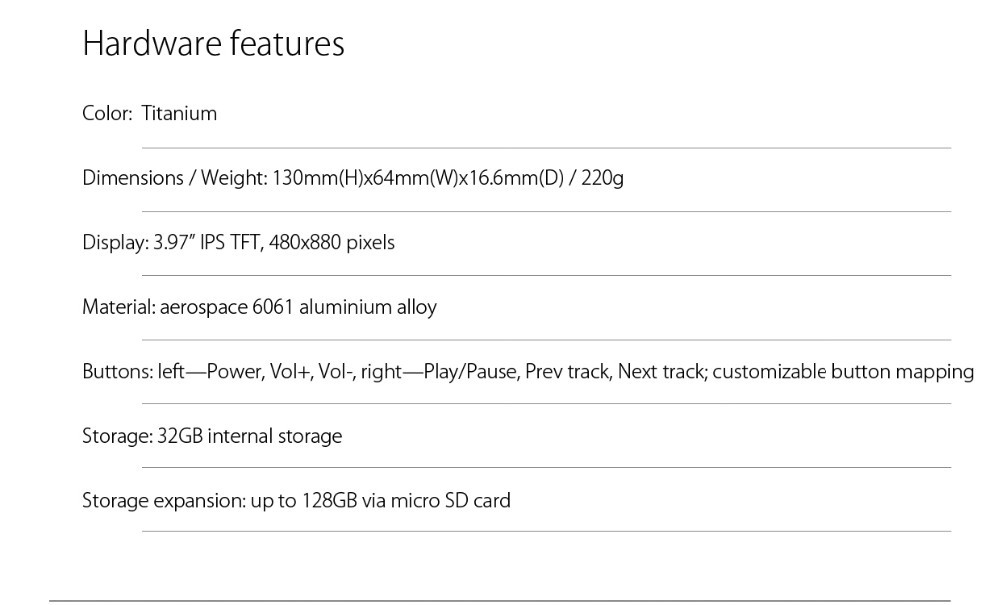
Task: Click the Color label text
Action: 106,114
